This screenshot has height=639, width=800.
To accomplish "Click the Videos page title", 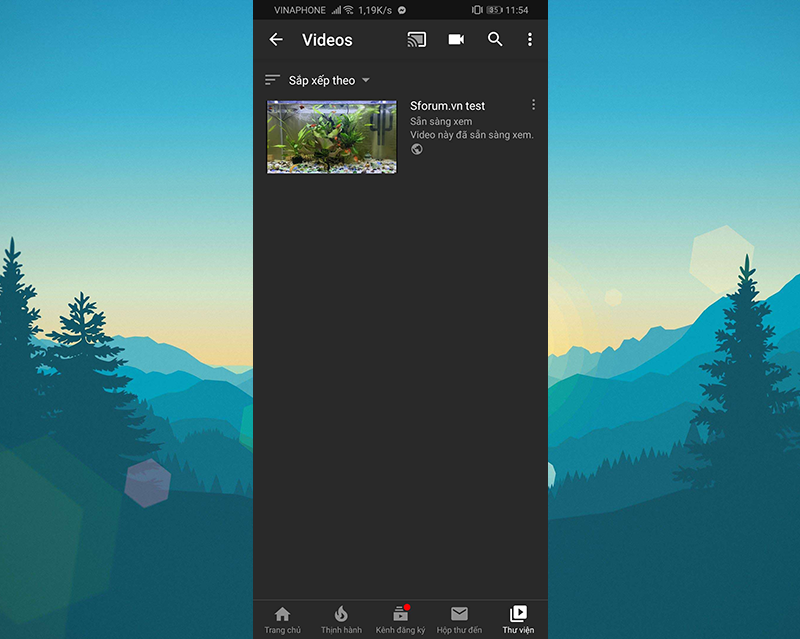I will click(x=327, y=40).
